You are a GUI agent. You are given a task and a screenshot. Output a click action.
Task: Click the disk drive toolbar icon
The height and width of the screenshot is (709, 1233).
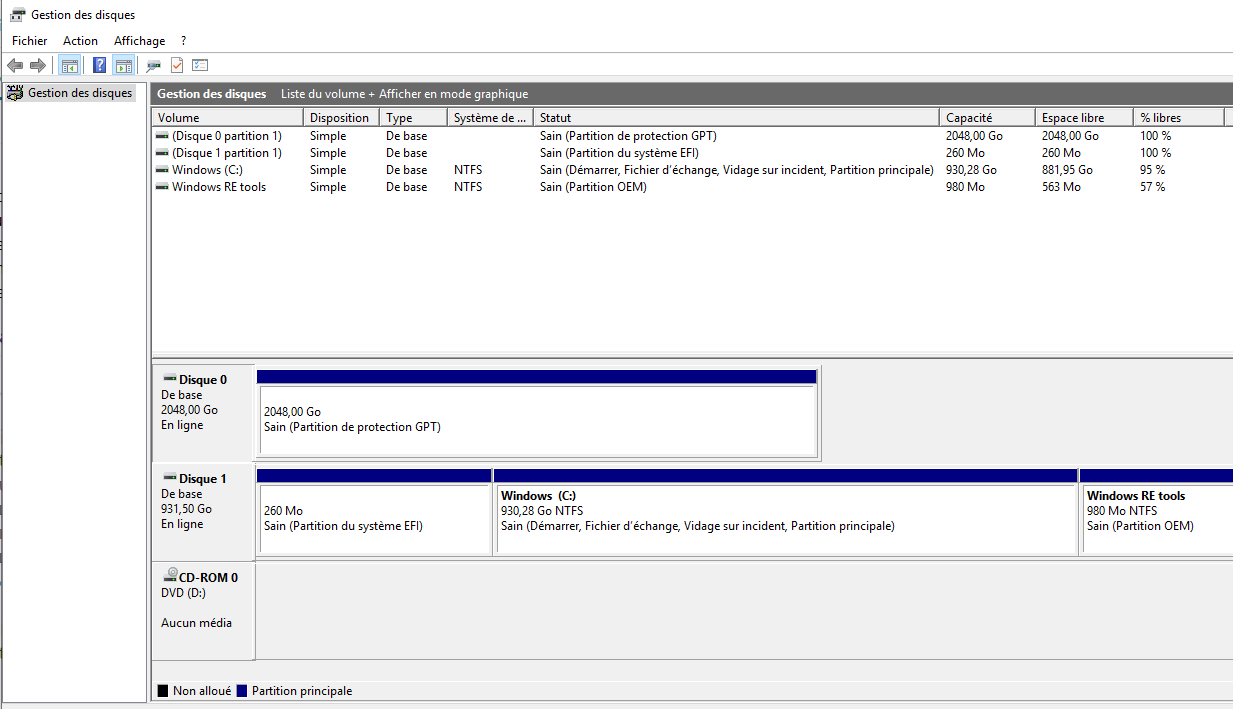coord(153,66)
